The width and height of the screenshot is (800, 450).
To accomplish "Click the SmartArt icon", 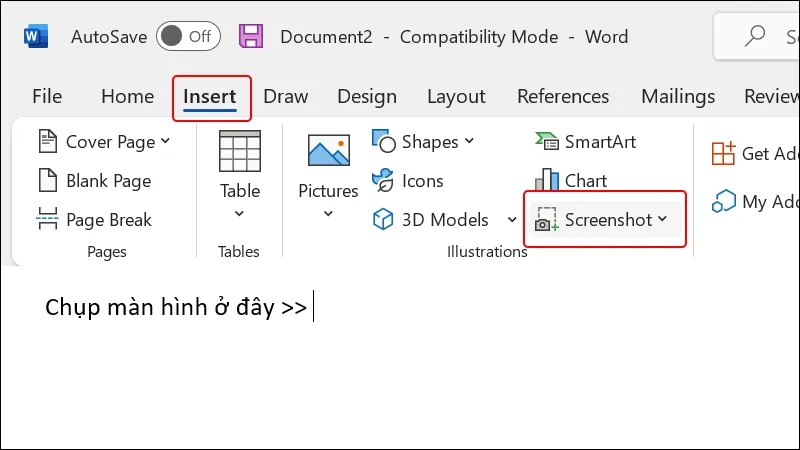I will (x=547, y=141).
